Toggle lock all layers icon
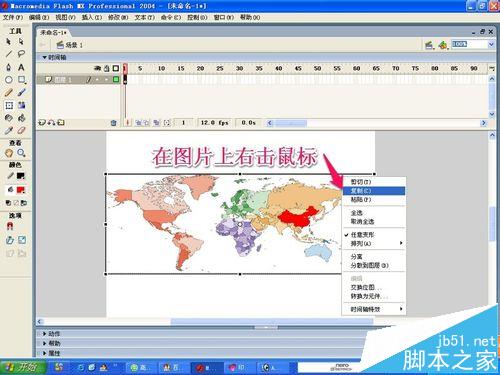The image size is (500, 375). point(107,68)
